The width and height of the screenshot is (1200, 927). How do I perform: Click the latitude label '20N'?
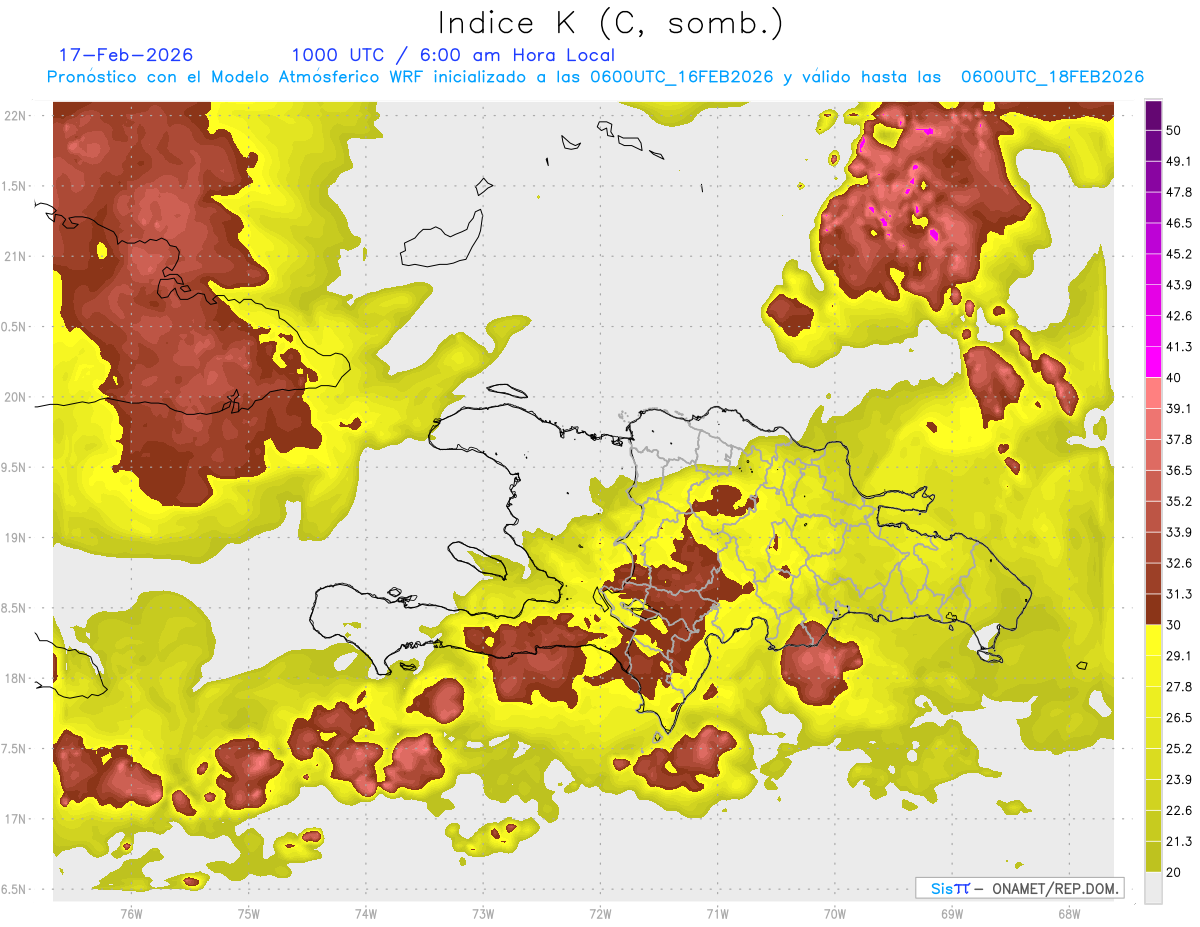point(17,397)
